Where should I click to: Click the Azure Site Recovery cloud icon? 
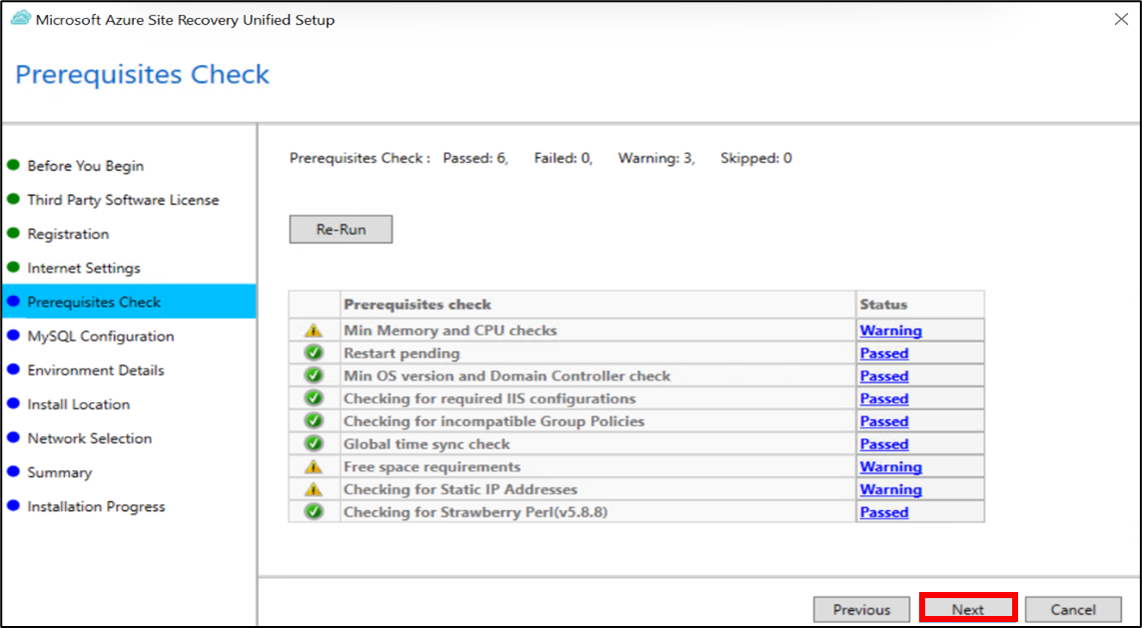pos(20,19)
